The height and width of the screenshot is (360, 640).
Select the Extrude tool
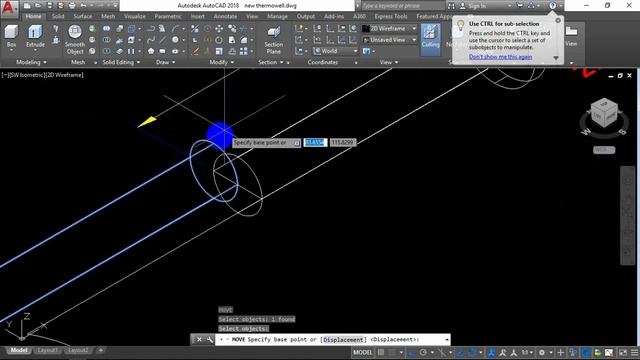pyautogui.click(x=35, y=37)
